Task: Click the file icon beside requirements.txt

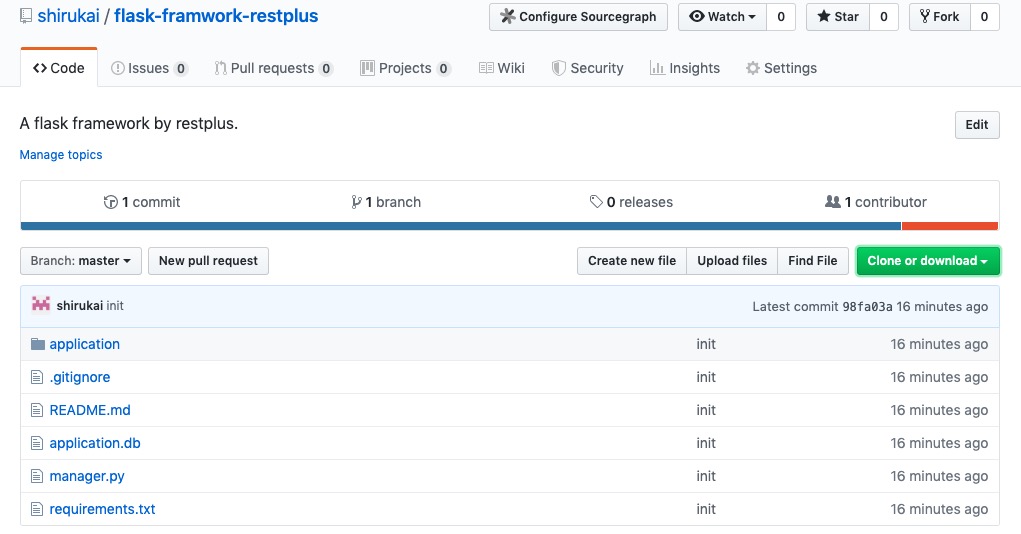Action: tap(37, 509)
